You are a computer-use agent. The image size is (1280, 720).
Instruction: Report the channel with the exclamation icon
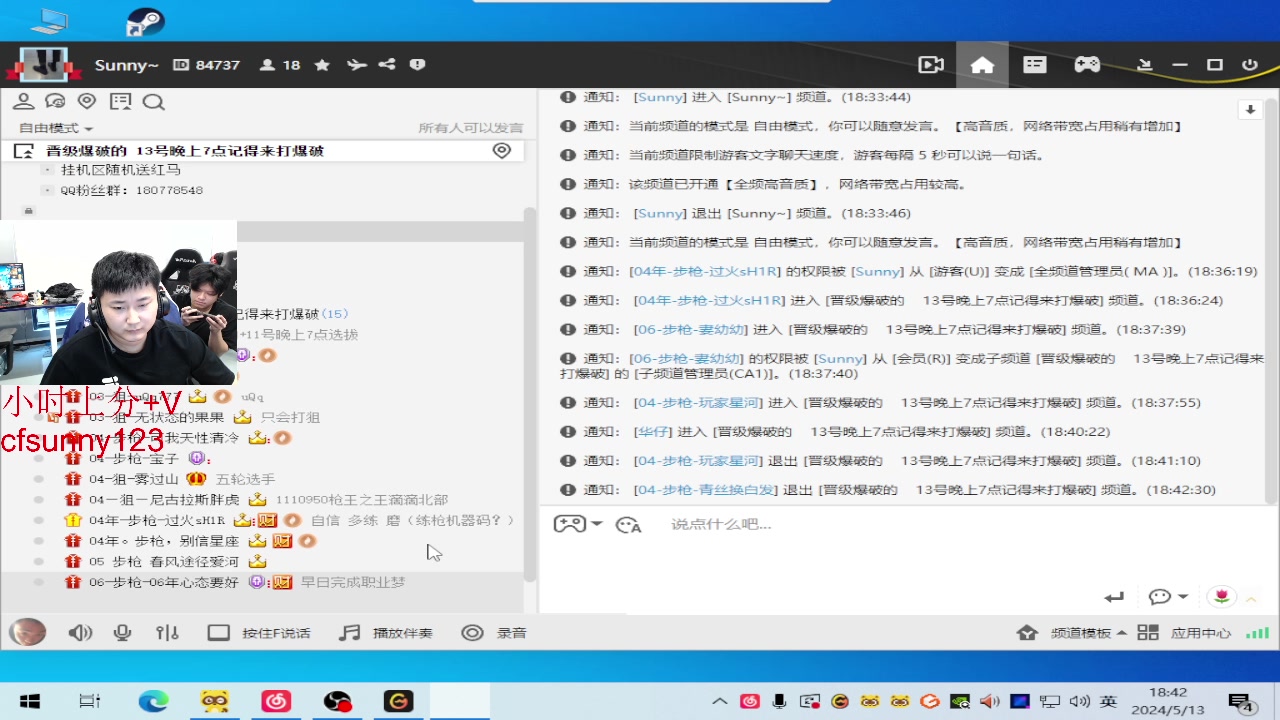tap(417, 65)
